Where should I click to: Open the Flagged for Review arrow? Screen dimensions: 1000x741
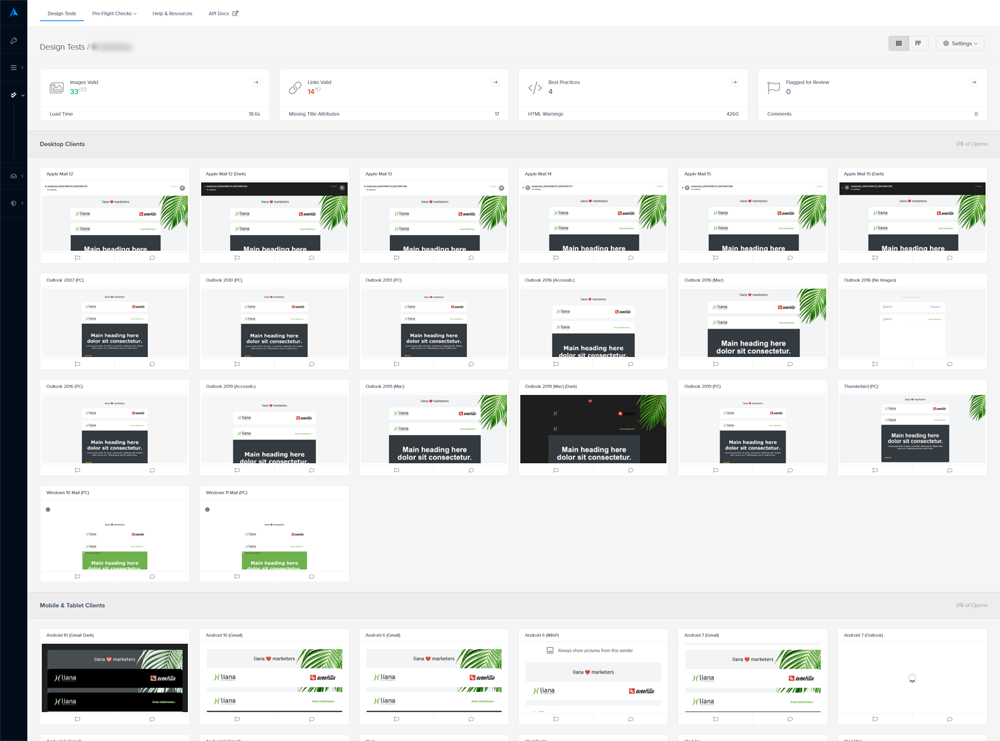(x=973, y=82)
